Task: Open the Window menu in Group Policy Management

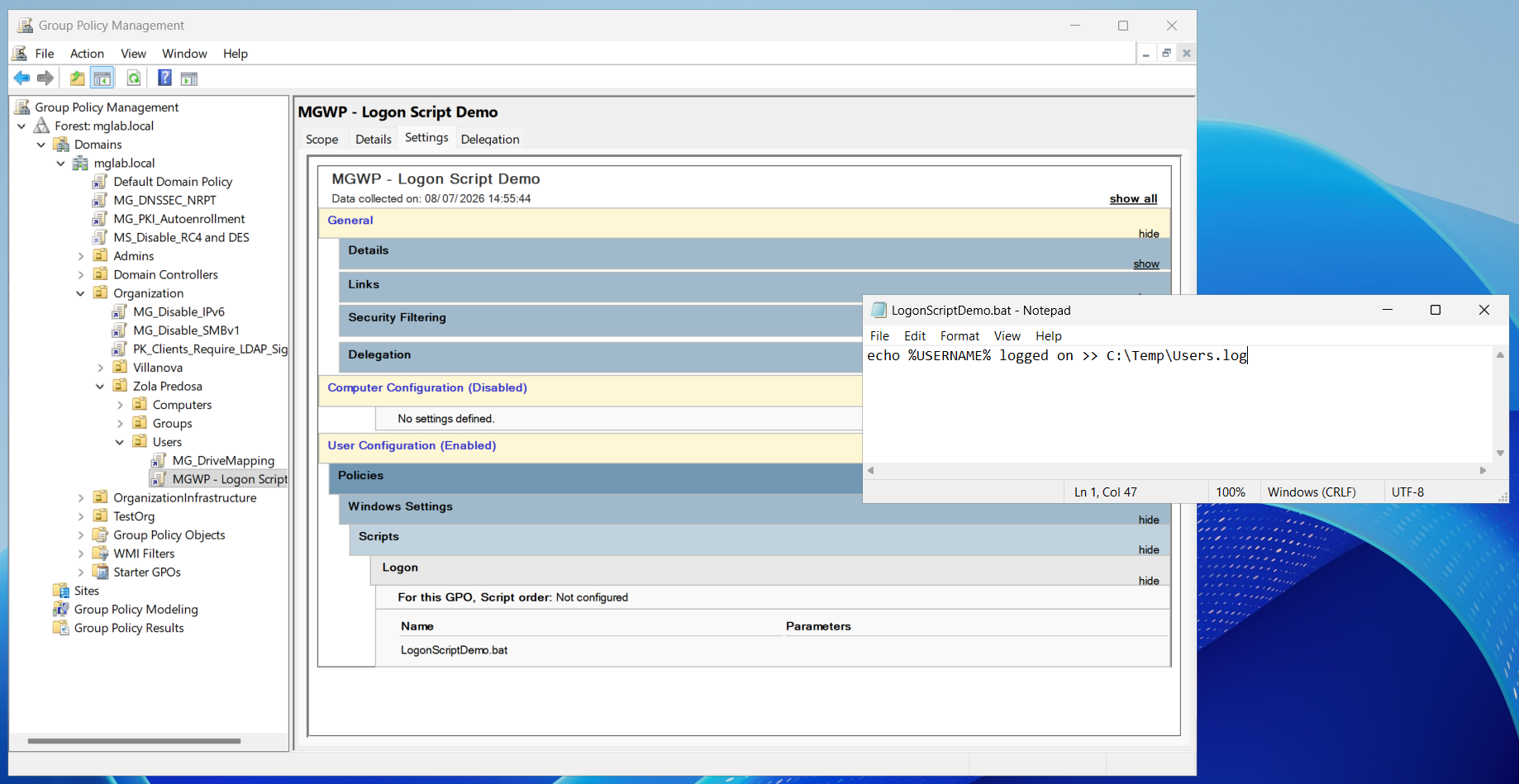Action: 184,54
